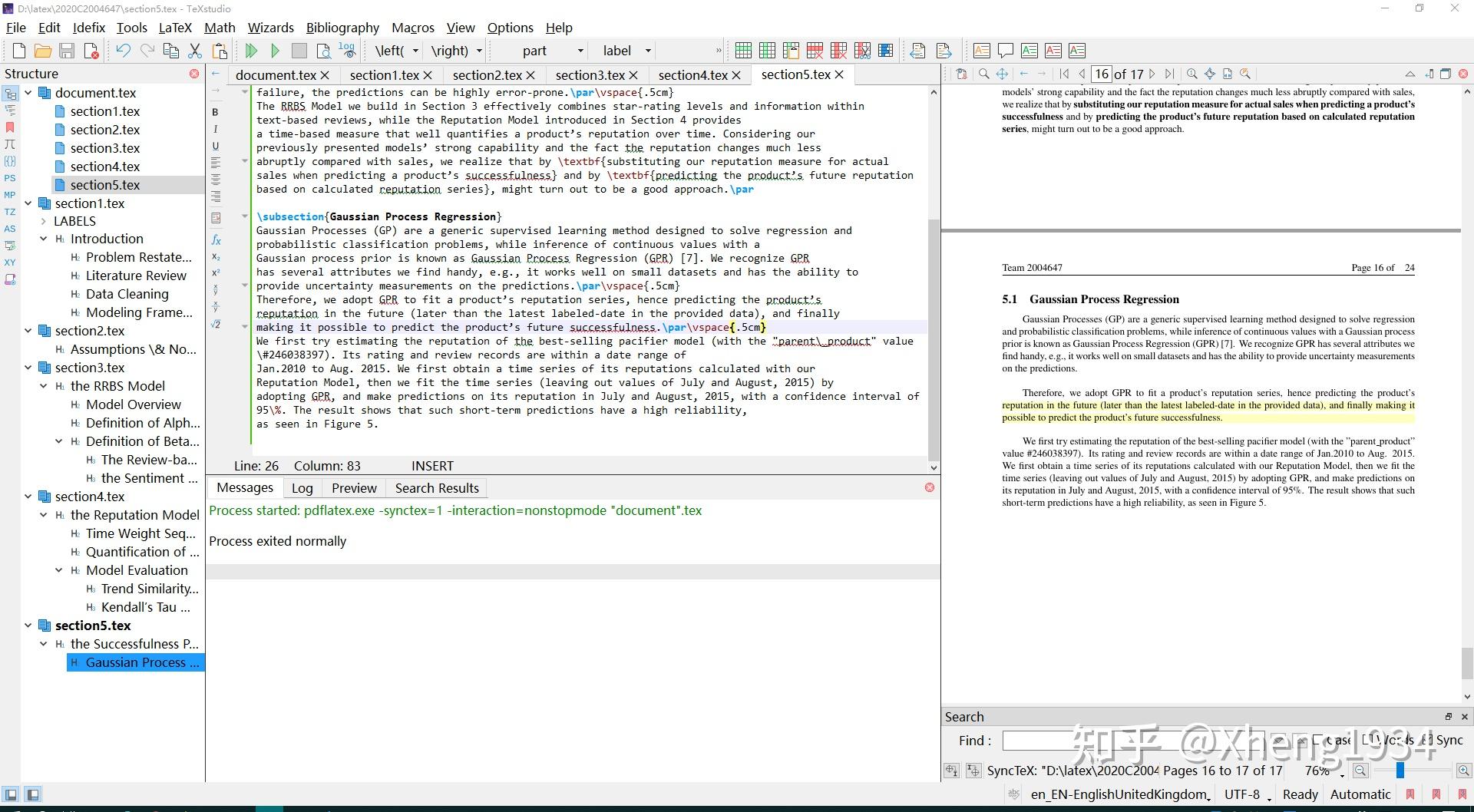Viewport: 1474px width, 812px height.
Task: Open the \left( bracket dropdown
Action: [x=415, y=51]
